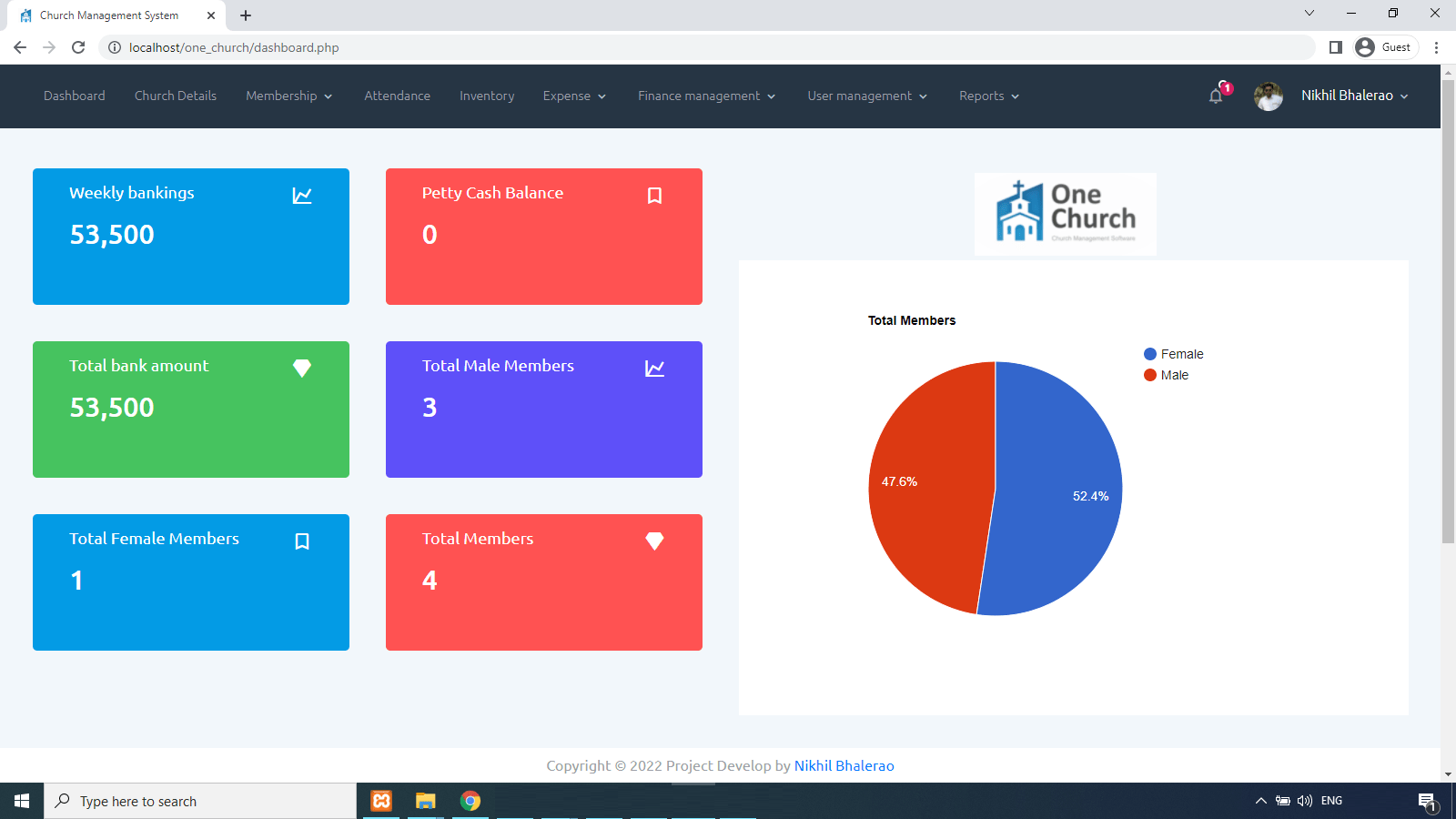Image resolution: width=1456 pixels, height=819 pixels.
Task: Click the diamond icon on Total bank amount card
Action: click(x=302, y=368)
